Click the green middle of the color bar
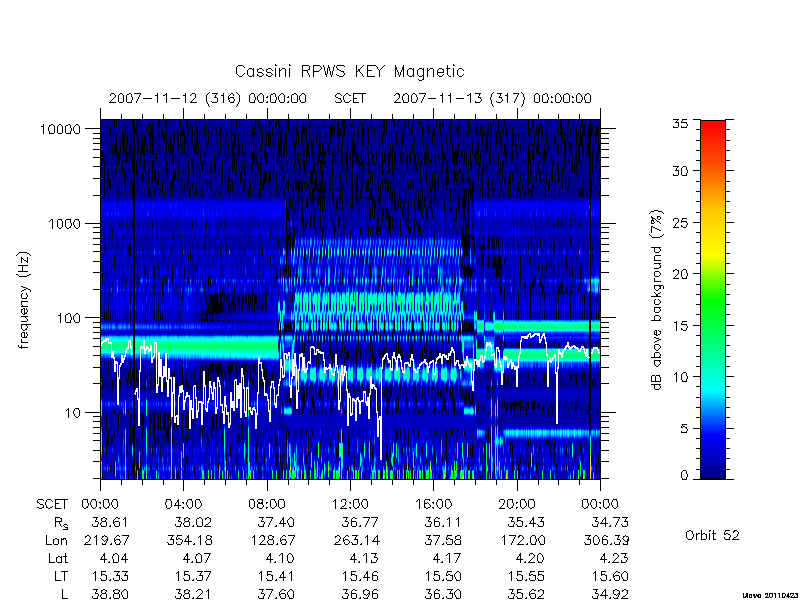This screenshot has width=800, height=600. [713, 300]
